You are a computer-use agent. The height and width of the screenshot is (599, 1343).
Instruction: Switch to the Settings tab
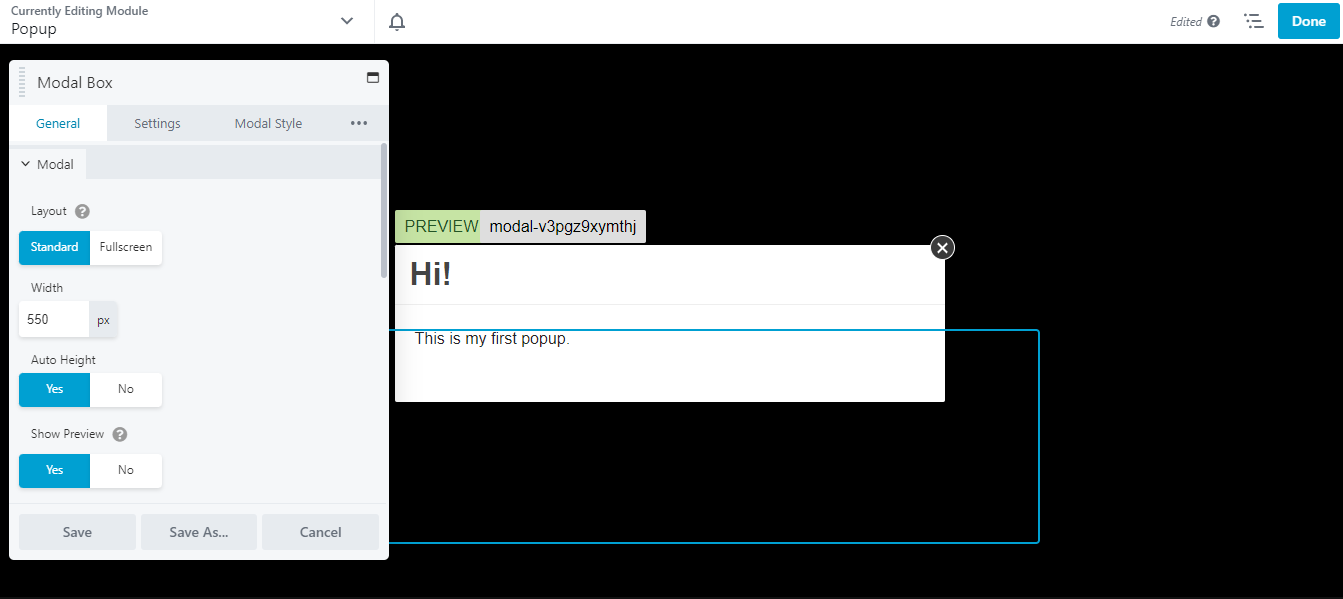[x=157, y=123]
